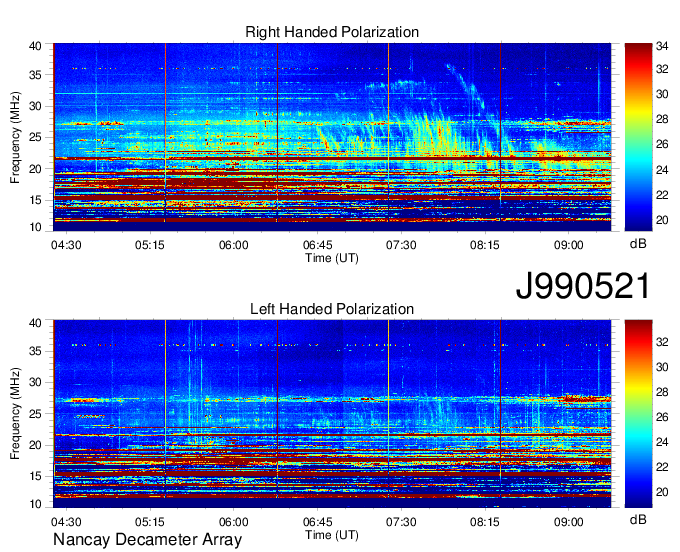The height and width of the screenshot is (552, 680).
Task: Click the 24 value on Left Handed color bar
Action: click(662, 442)
